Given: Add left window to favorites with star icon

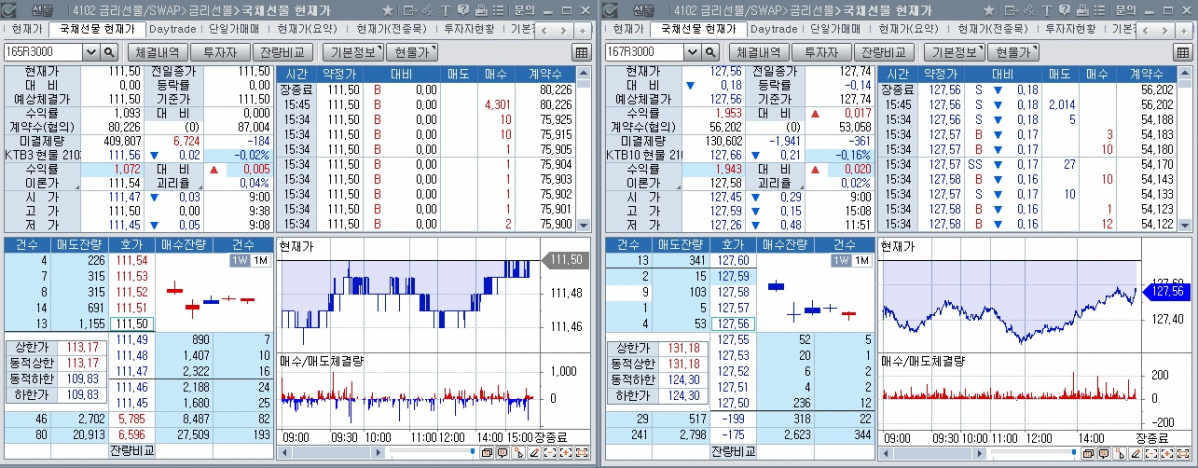Looking at the screenshot, I should pos(387,10).
